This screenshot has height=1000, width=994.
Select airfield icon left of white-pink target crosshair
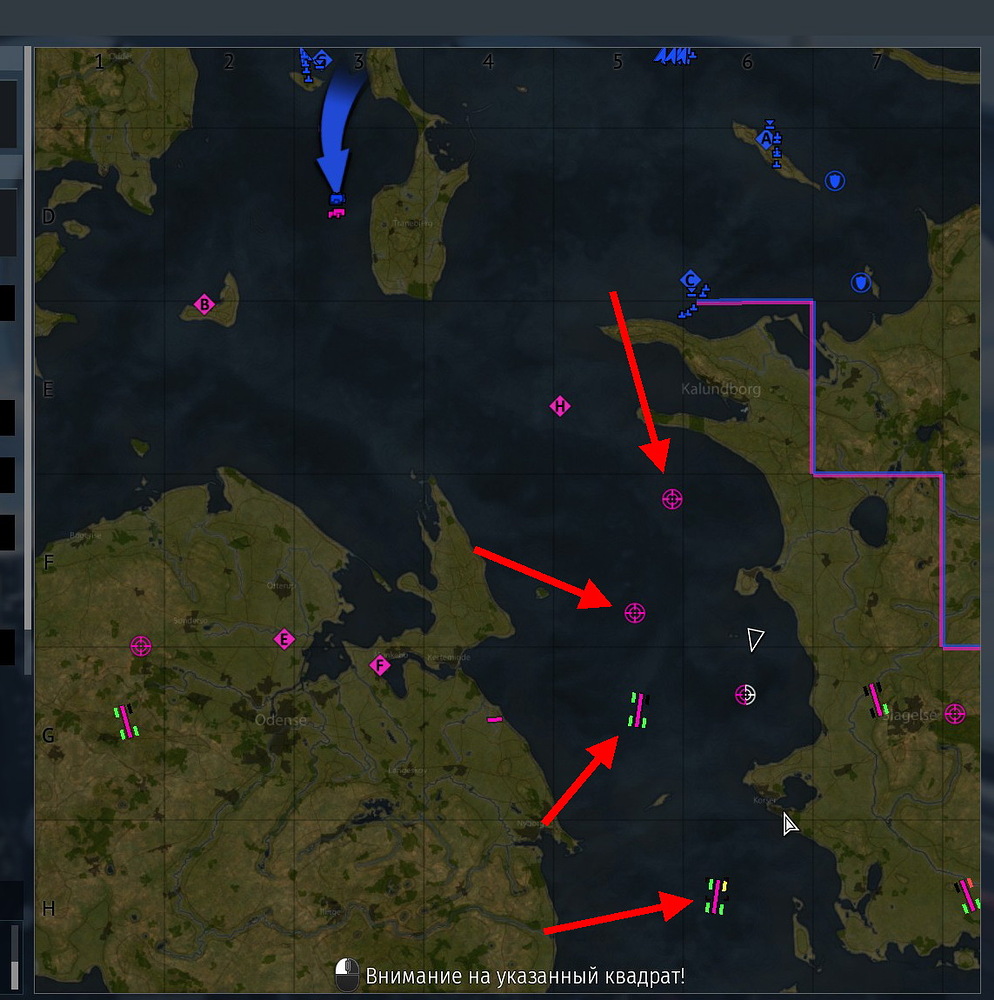pyautogui.click(x=638, y=710)
